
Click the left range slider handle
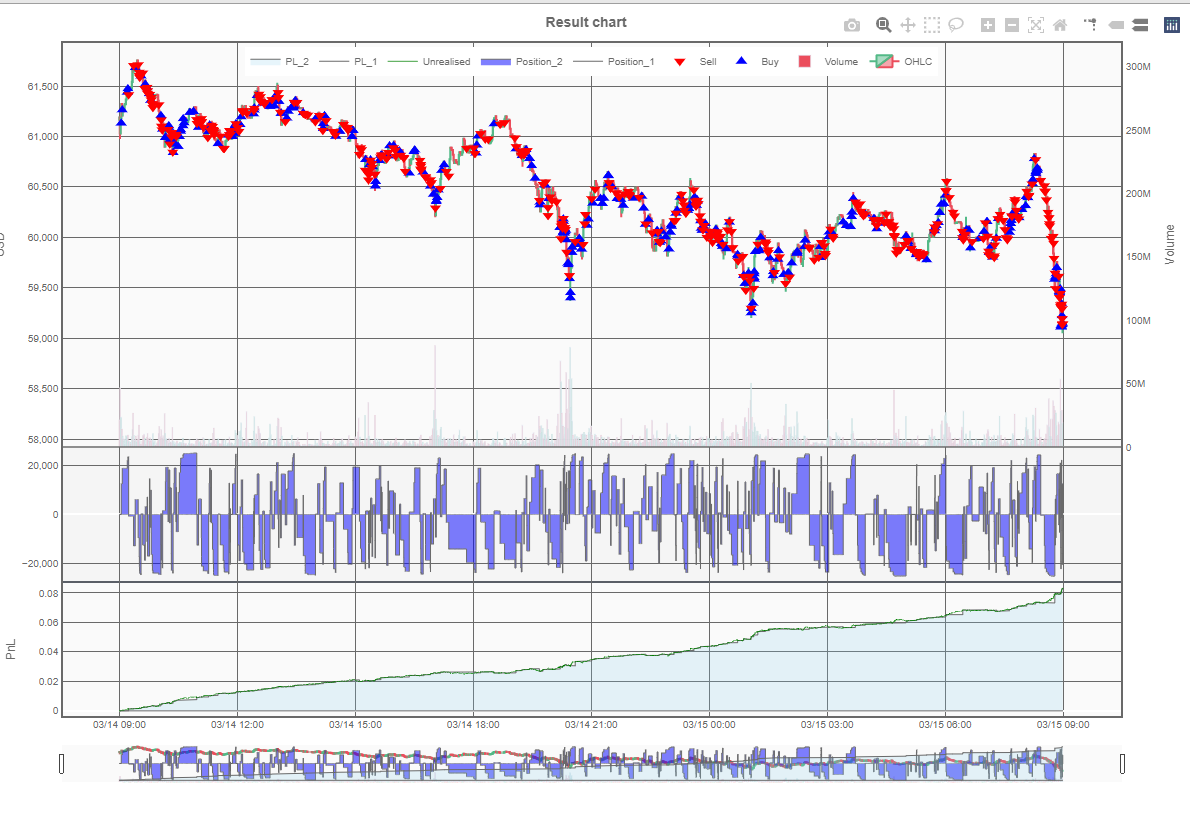click(x=61, y=764)
